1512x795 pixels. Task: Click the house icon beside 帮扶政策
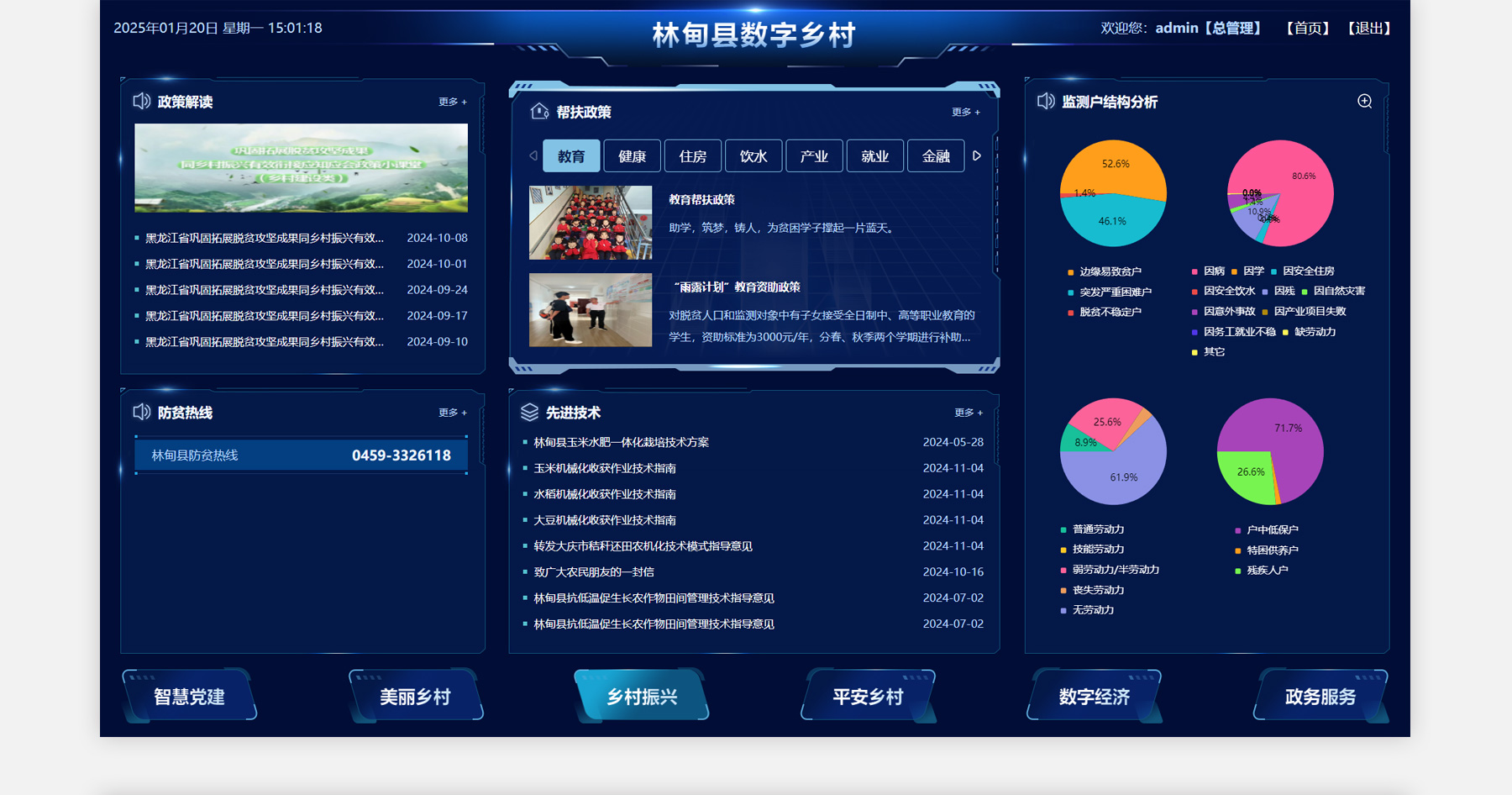[539, 112]
